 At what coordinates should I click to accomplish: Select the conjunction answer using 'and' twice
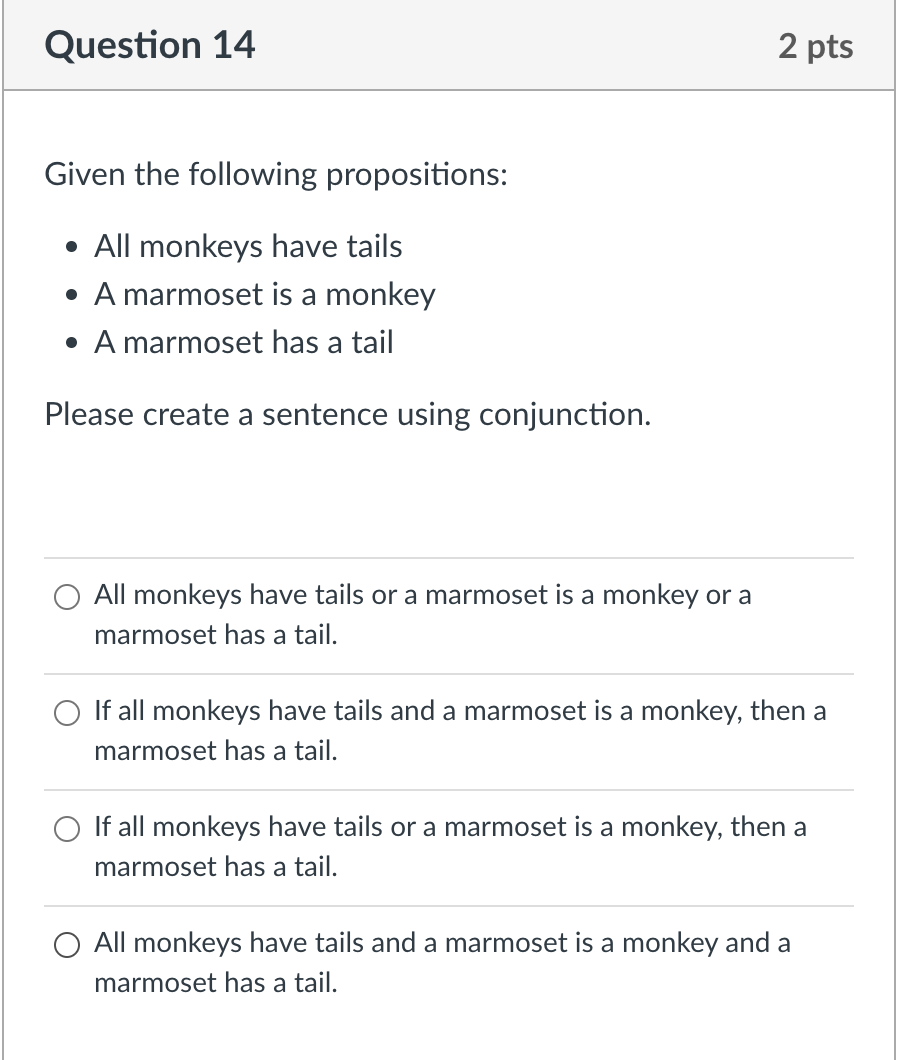pos(67,944)
